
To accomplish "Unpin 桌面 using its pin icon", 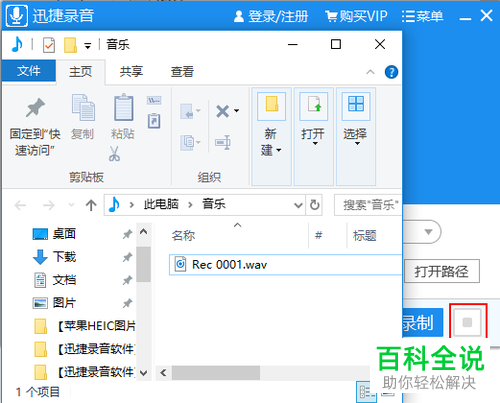I will click(127, 234).
